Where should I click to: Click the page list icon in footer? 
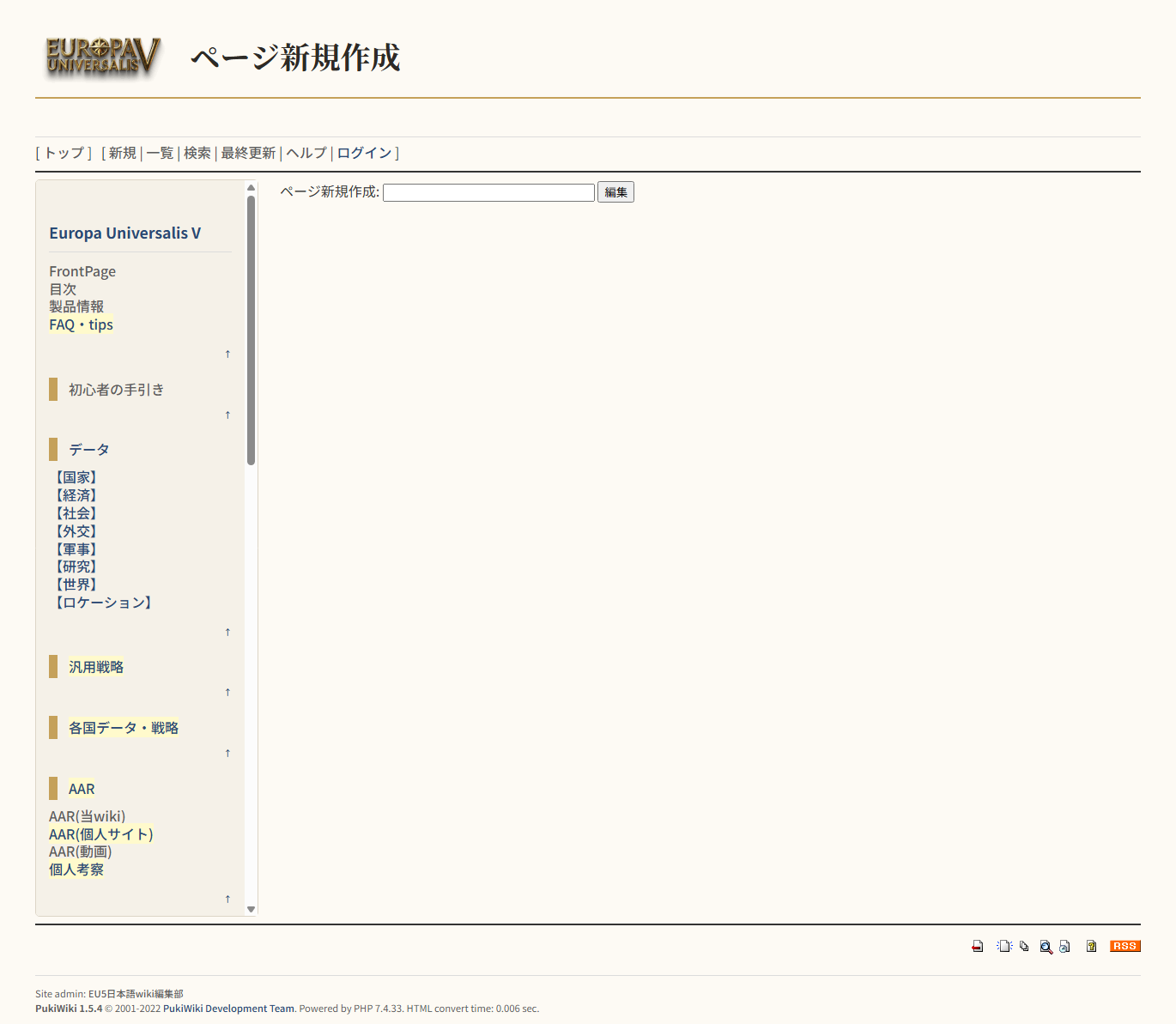click(x=1023, y=946)
